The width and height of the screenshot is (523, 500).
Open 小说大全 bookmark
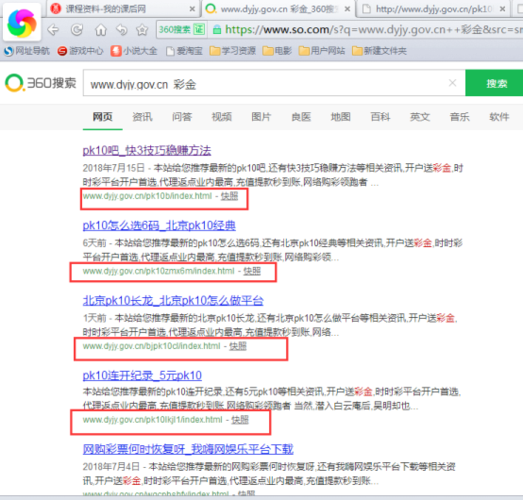[134, 51]
